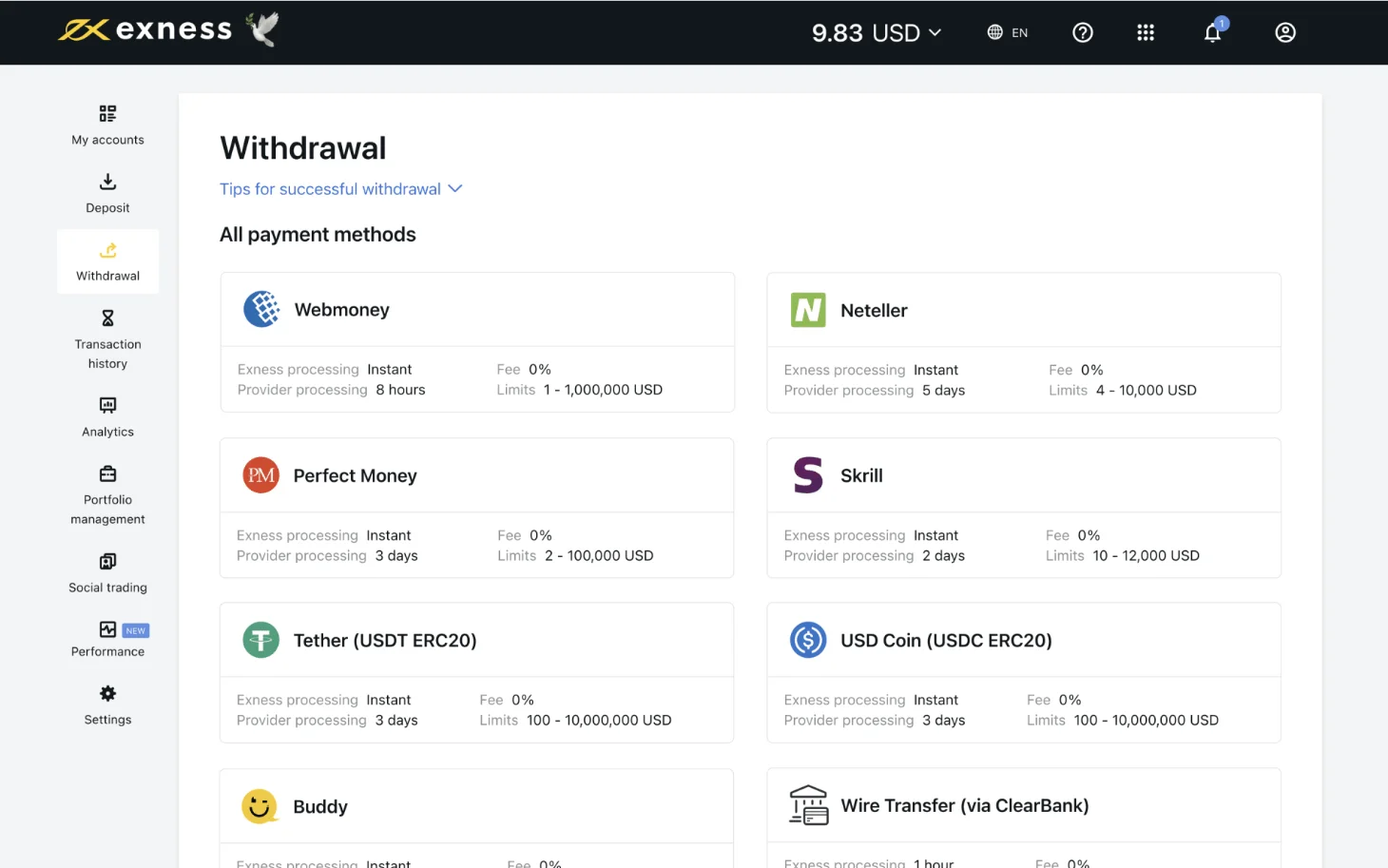Expand Tips for successful withdrawal
Image resolution: width=1388 pixels, height=868 pixels.
[x=340, y=189]
